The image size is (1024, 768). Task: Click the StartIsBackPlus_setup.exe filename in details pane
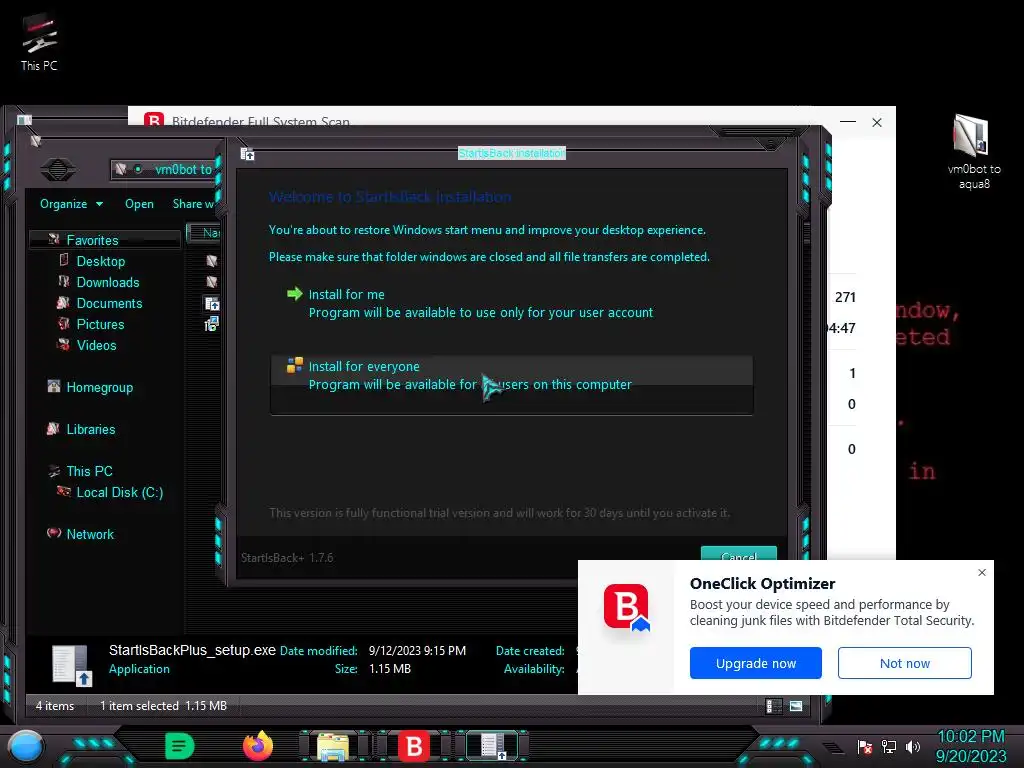(192, 650)
